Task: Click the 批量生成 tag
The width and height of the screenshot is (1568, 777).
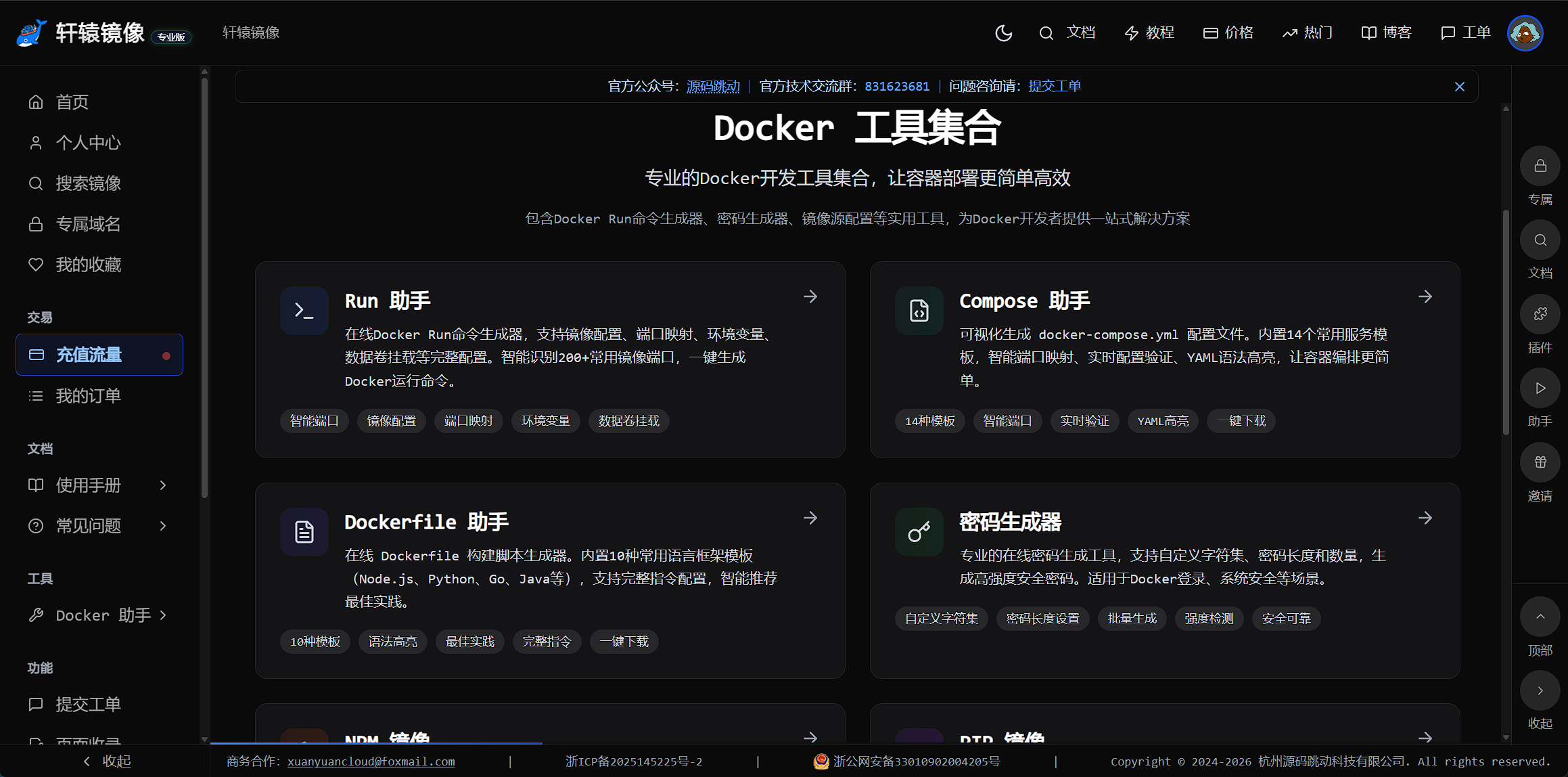Action: tap(1132, 619)
